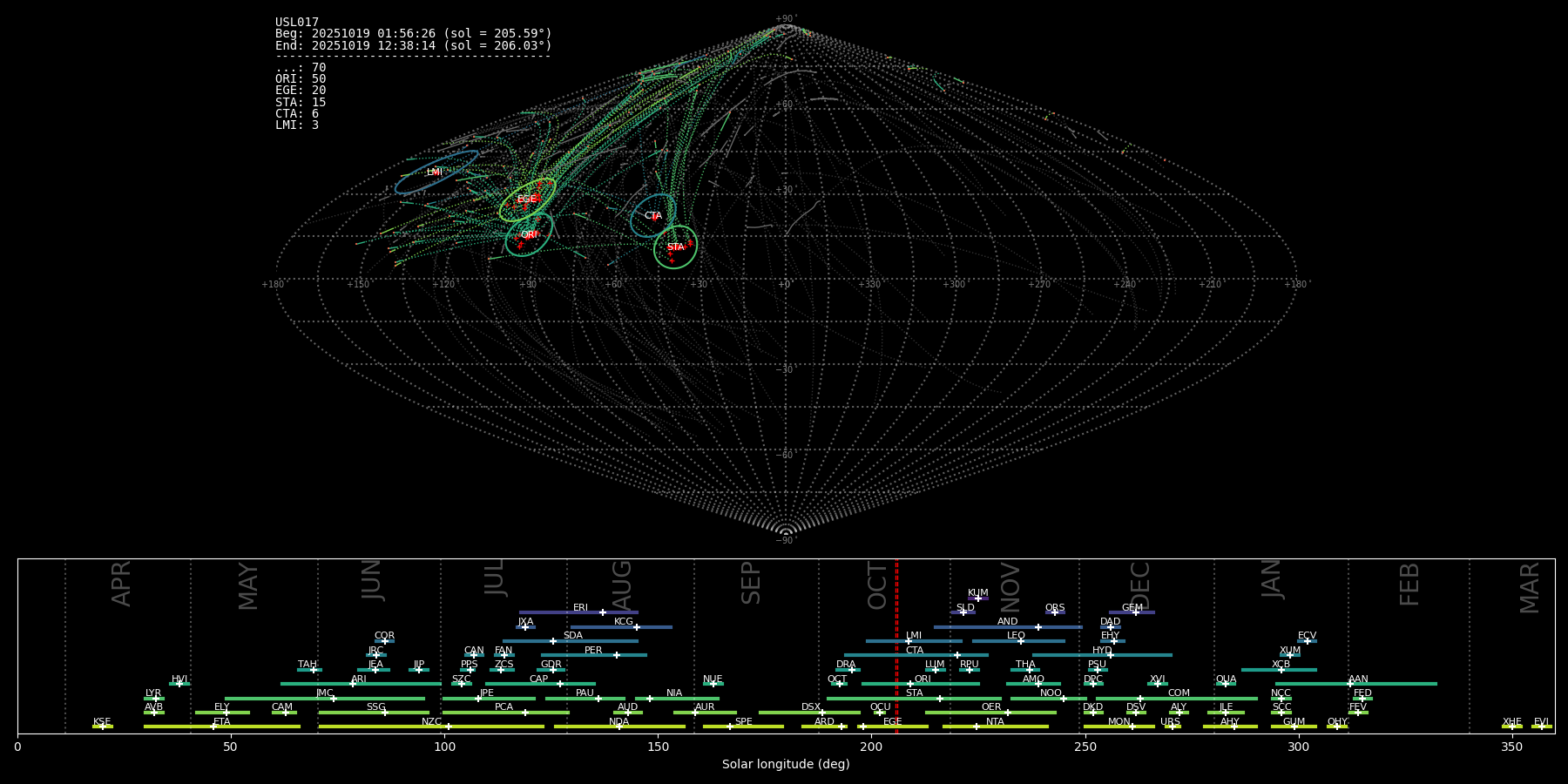Click the KCG shower label in timeline
The image size is (1568, 784).
pyautogui.click(x=624, y=622)
